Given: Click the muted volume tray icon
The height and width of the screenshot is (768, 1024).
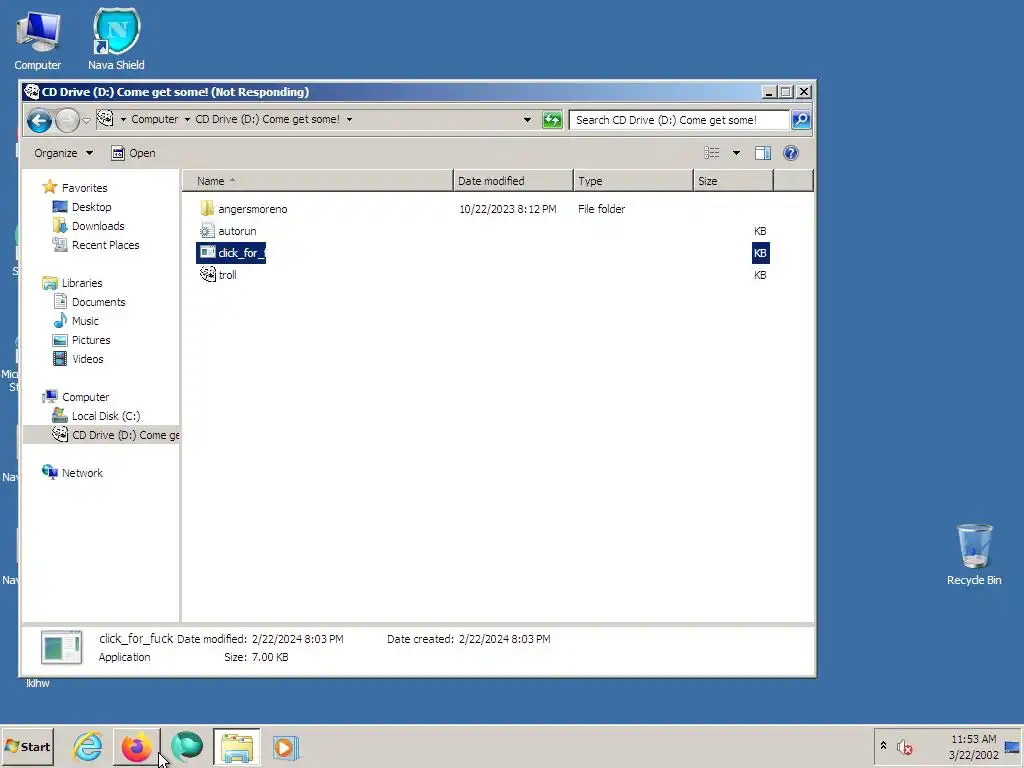Looking at the screenshot, I should pos(904,747).
